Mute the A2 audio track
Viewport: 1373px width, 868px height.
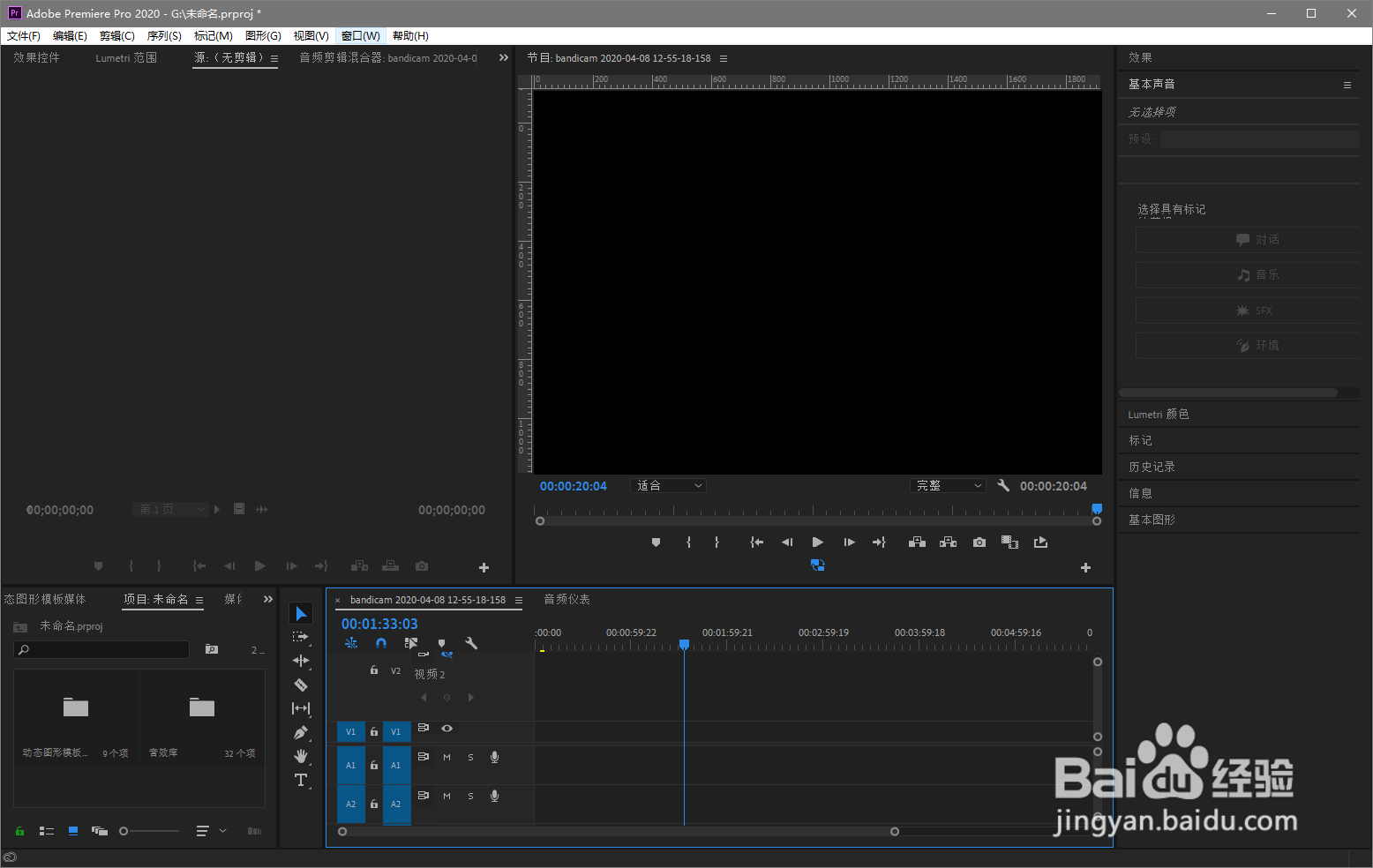(446, 797)
